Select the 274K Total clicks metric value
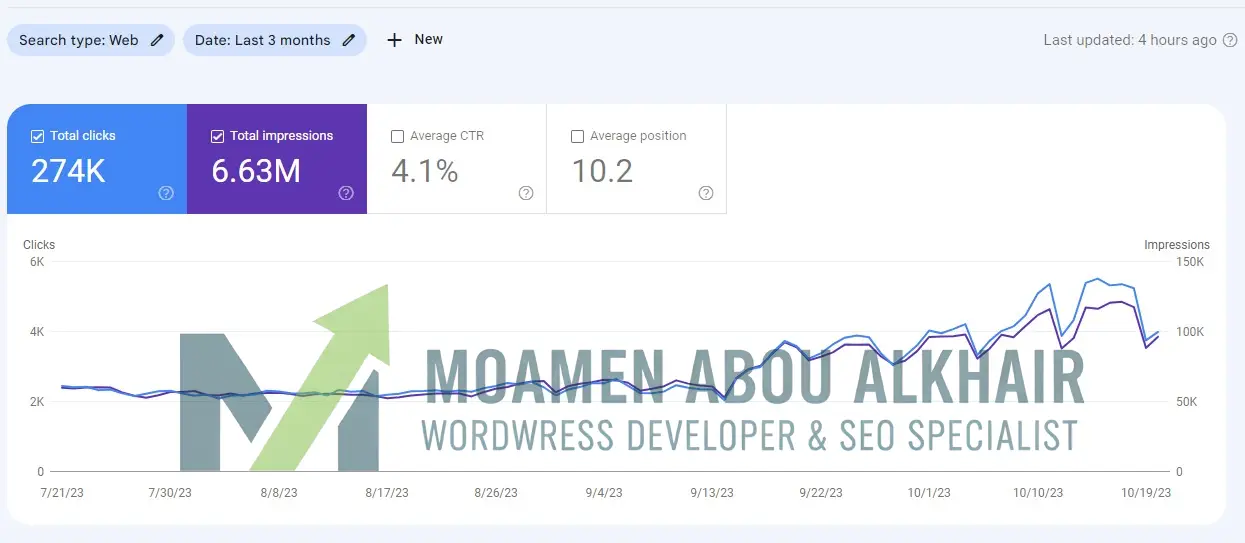The width and height of the screenshot is (1245, 543). coord(68,171)
